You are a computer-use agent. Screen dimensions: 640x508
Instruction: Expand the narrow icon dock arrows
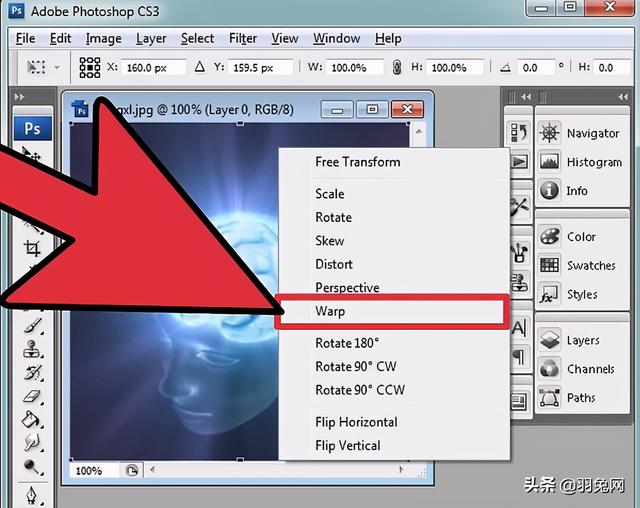point(526,97)
